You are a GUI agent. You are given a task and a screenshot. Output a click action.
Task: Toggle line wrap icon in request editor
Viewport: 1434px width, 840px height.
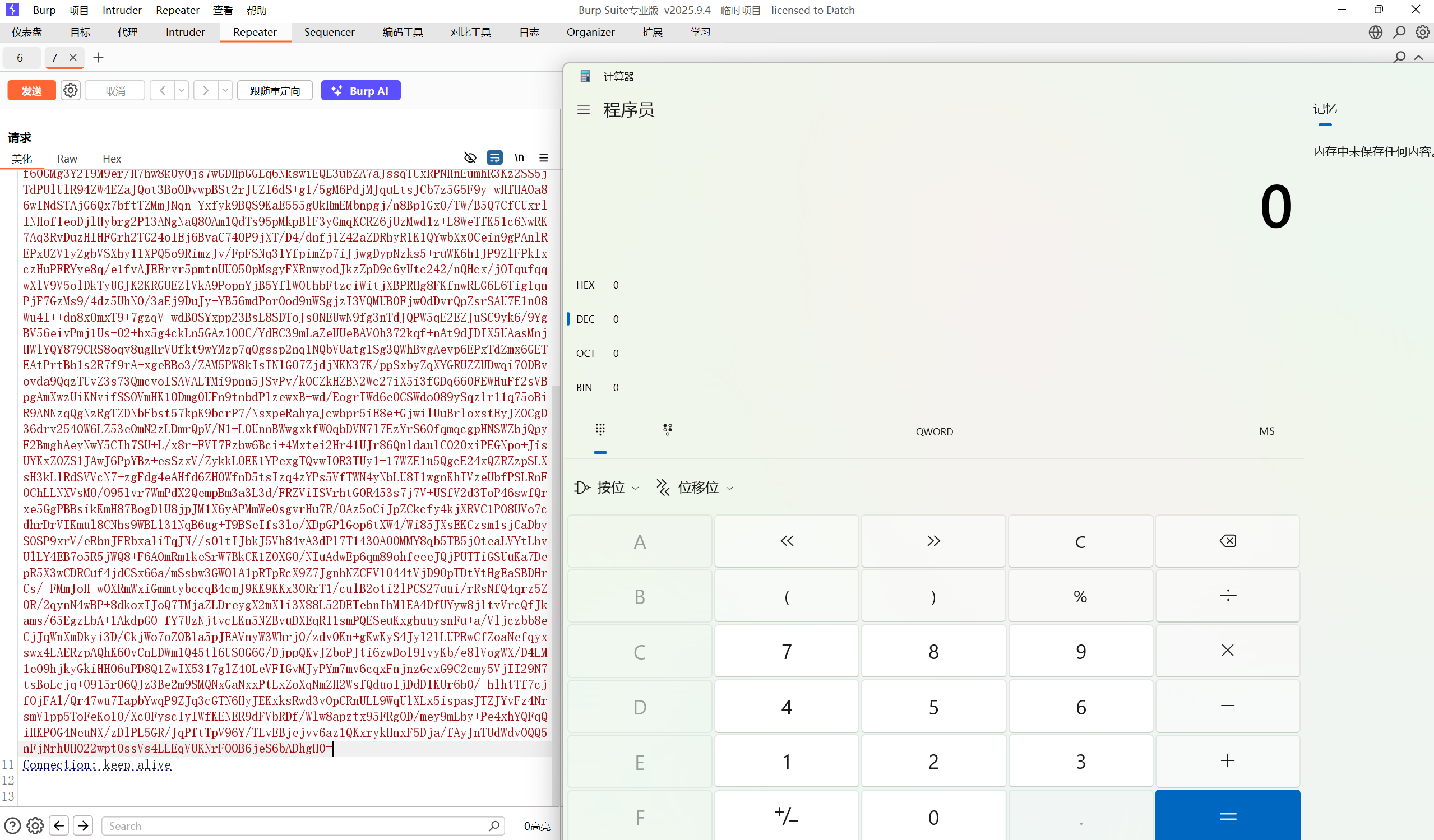(494, 157)
